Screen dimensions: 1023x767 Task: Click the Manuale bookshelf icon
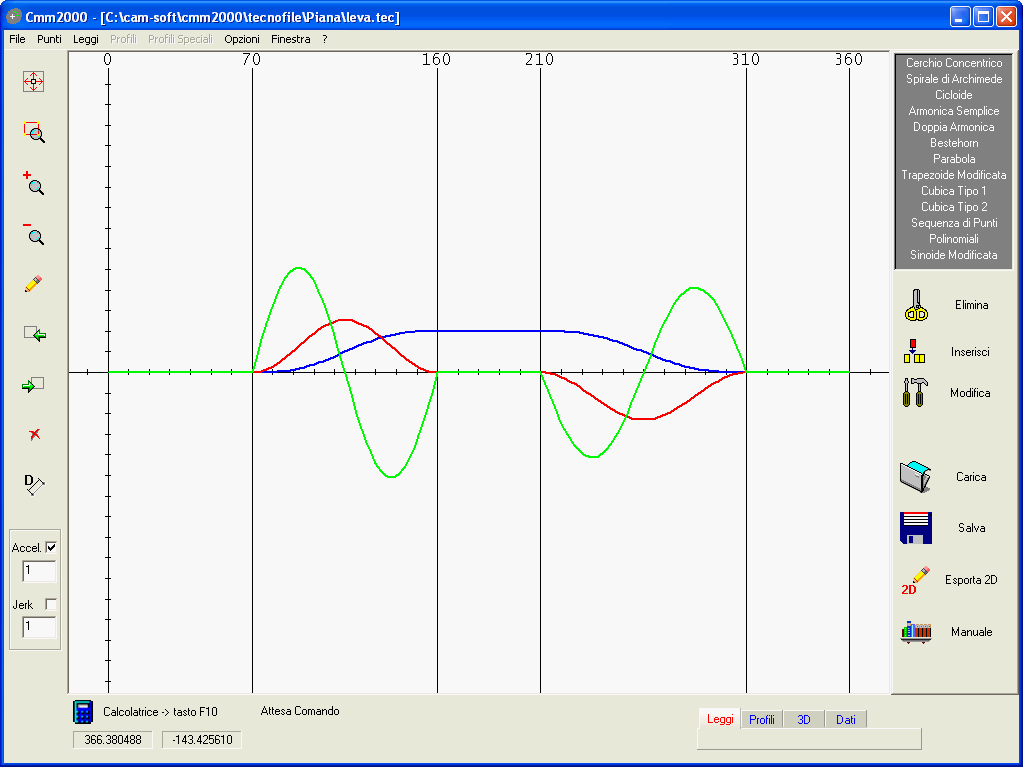point(916,632)
